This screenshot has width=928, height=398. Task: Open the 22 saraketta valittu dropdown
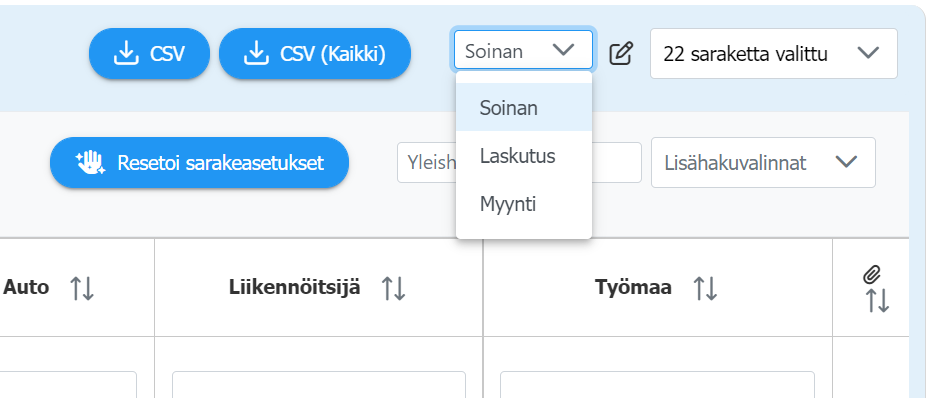point(774,53)
